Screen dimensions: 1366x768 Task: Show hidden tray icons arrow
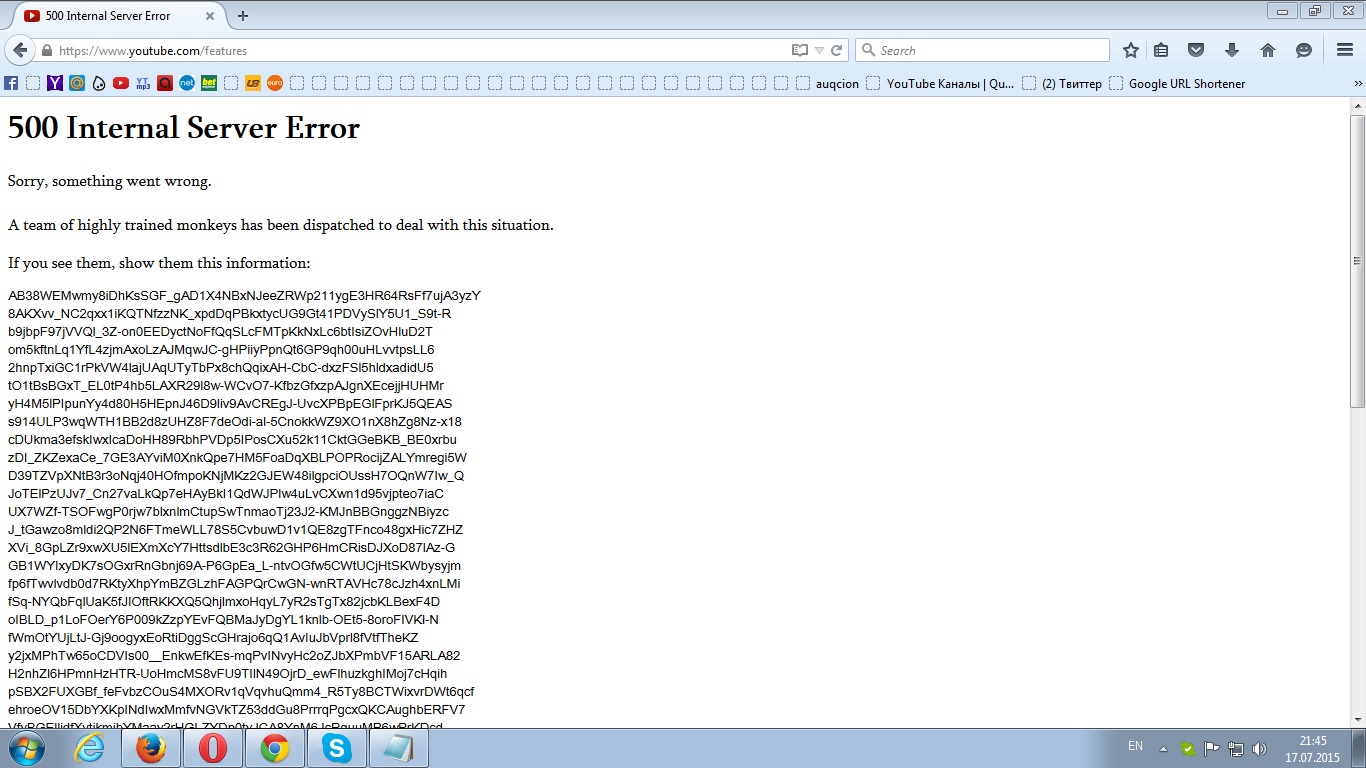1163,748
